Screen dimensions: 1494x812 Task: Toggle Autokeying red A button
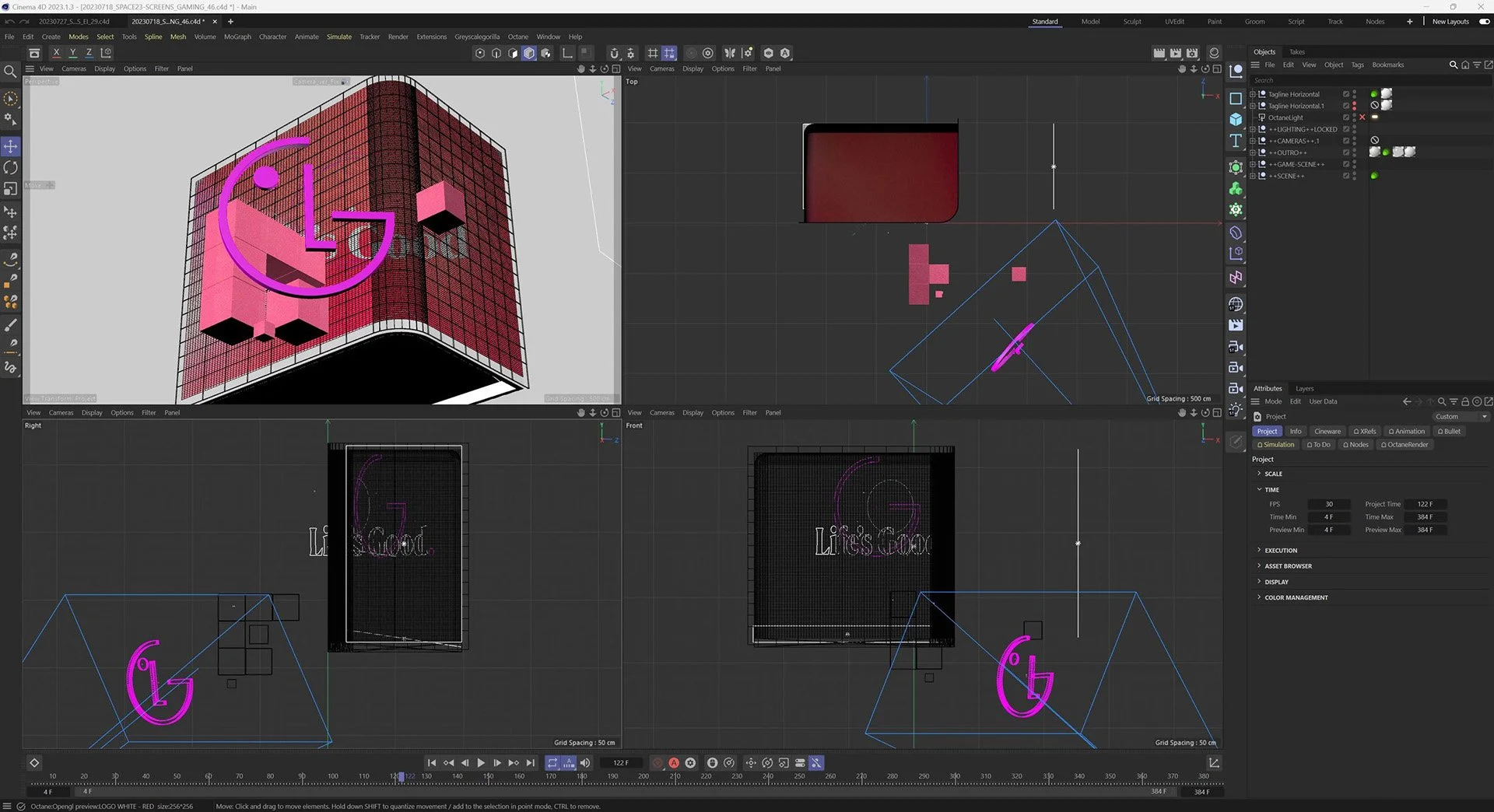coord(674,763)
